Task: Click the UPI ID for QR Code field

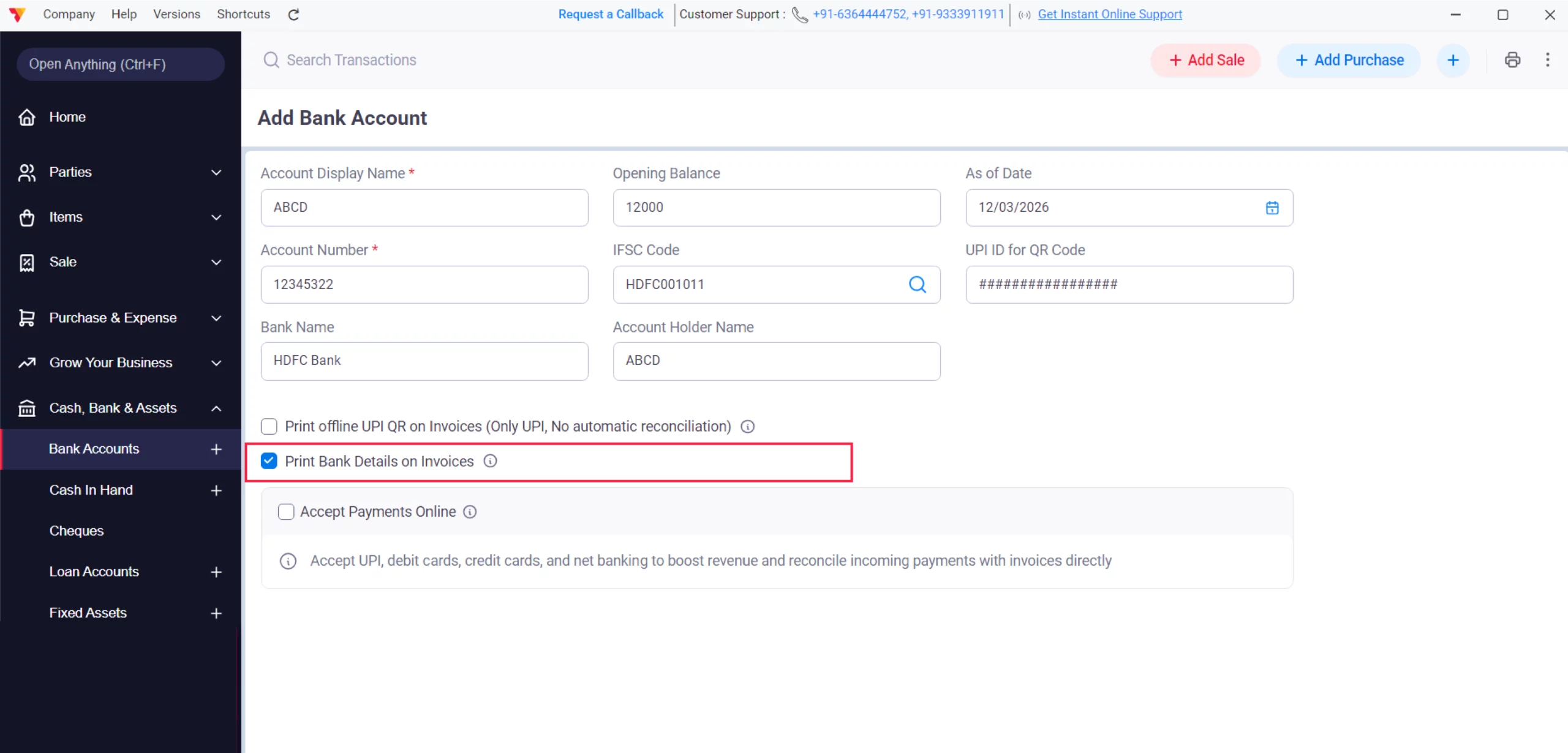Action: [1129, 285]
